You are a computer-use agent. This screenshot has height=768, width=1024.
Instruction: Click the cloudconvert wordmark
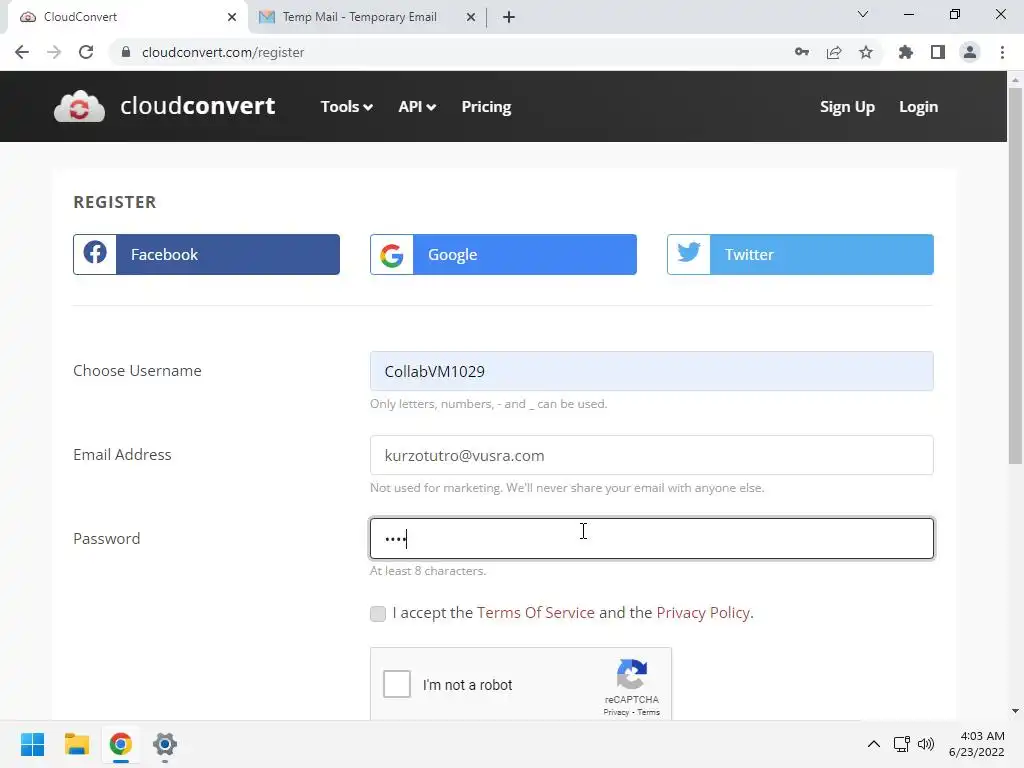click(x=197, y=106)
